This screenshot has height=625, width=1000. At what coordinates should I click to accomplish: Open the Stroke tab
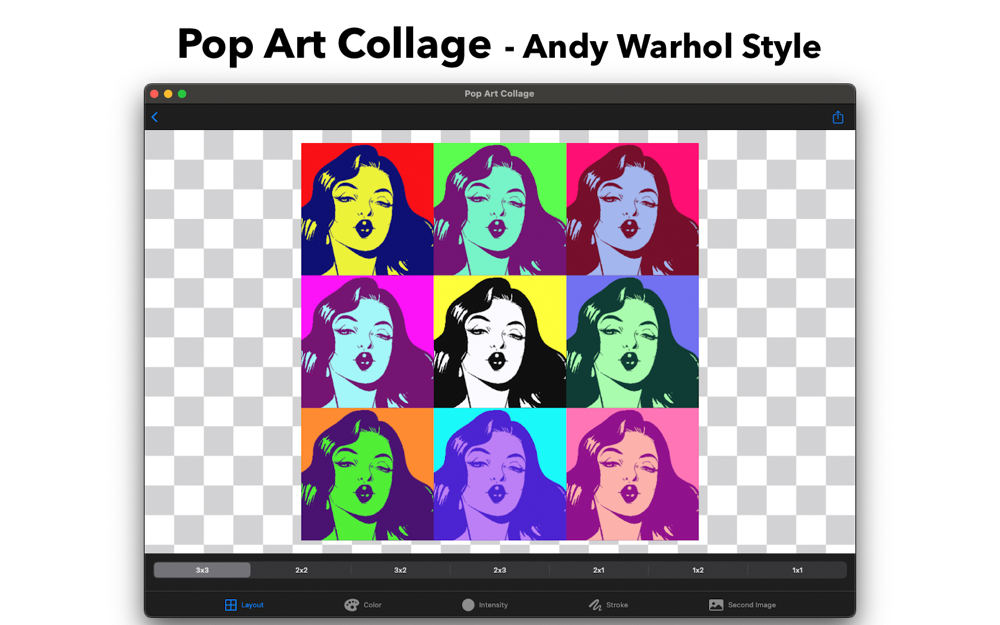608,605
